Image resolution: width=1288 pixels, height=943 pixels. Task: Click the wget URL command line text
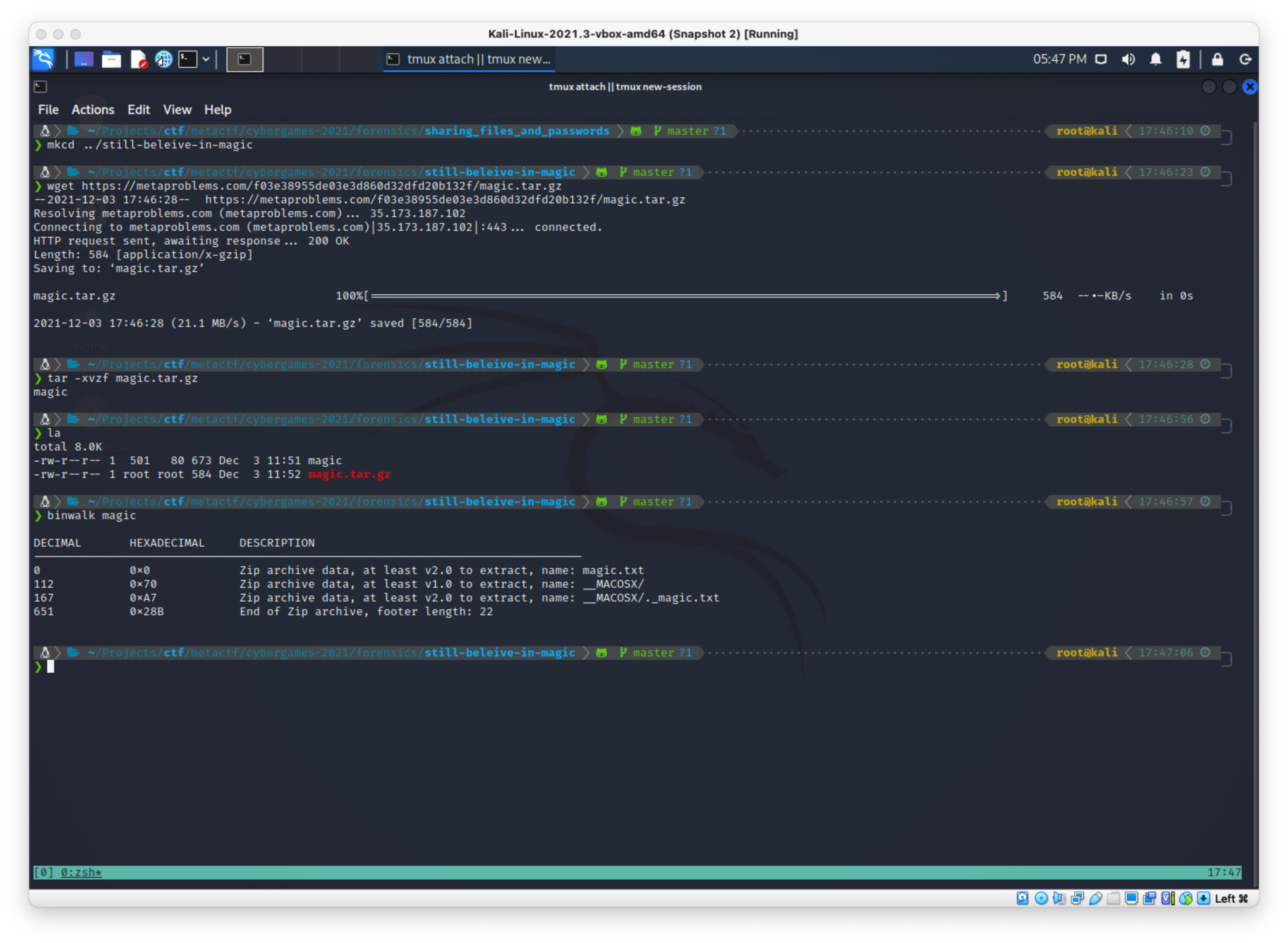coord(304,186)
